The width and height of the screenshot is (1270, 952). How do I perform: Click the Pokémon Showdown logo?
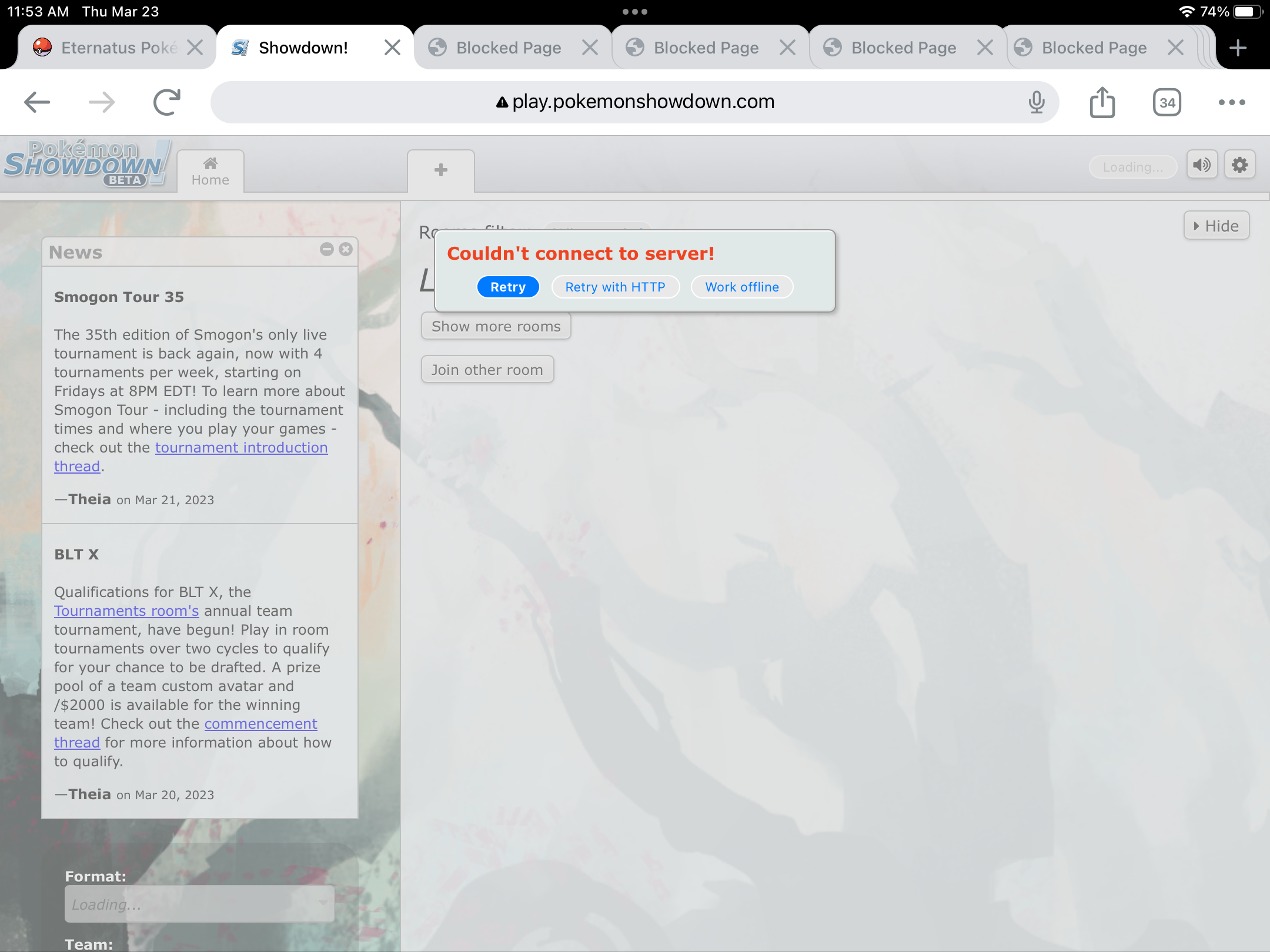coord(86,163)
